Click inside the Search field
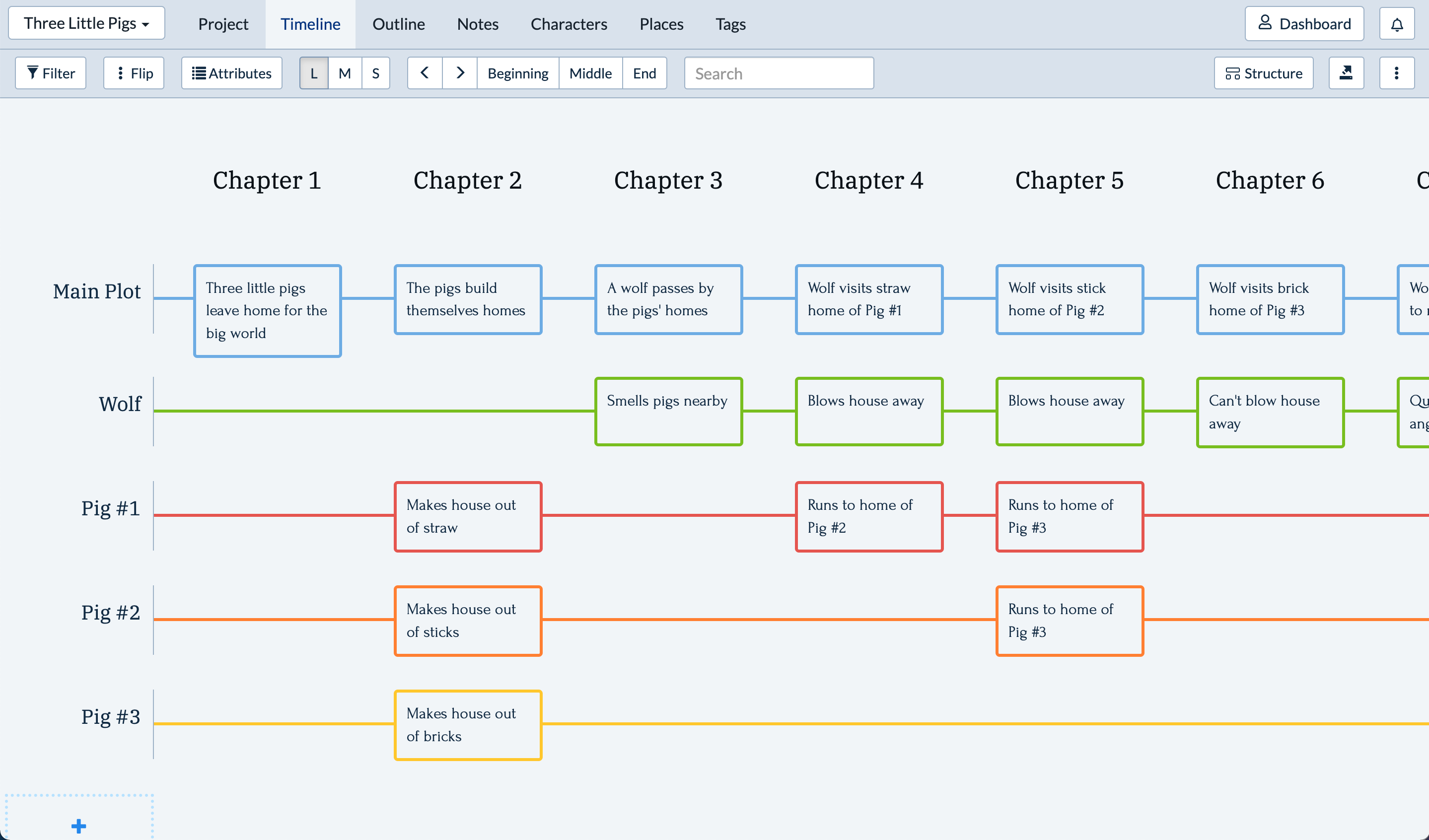This screenshot has width=1429, height=840. [779, 72]
